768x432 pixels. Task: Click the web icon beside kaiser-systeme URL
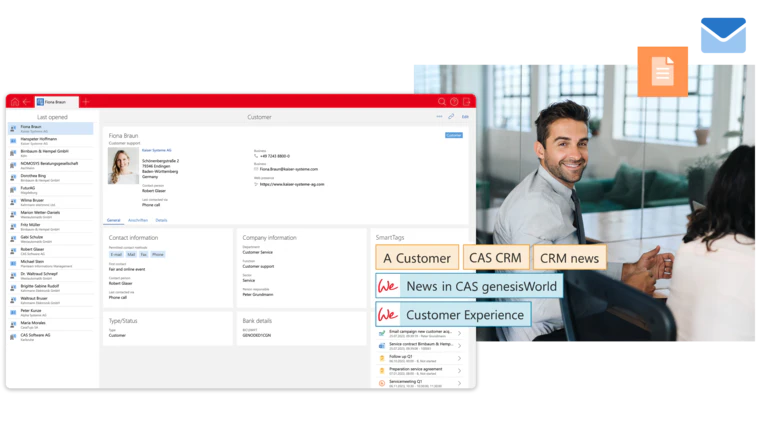[x=256, y=185]
